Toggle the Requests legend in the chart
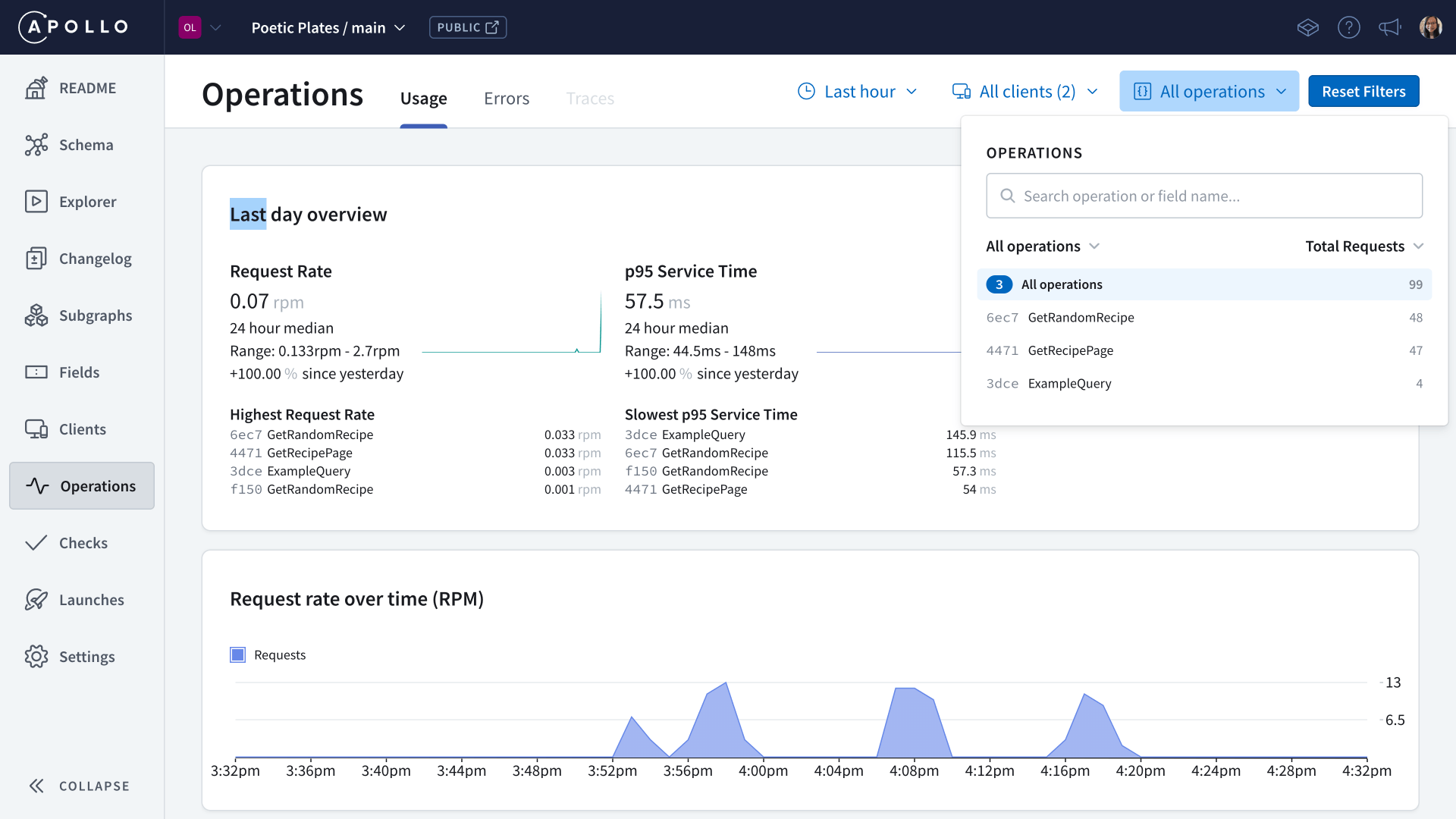 tap(237, 654)
